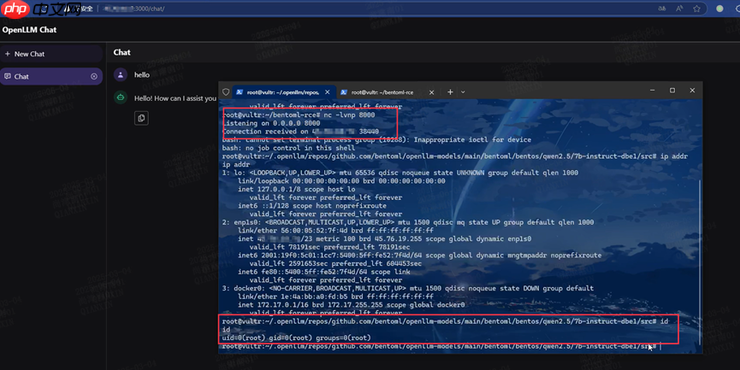Open a new terminal tab with the plus button
This screenshot has height=370, width=740.
tap(450, 92)
